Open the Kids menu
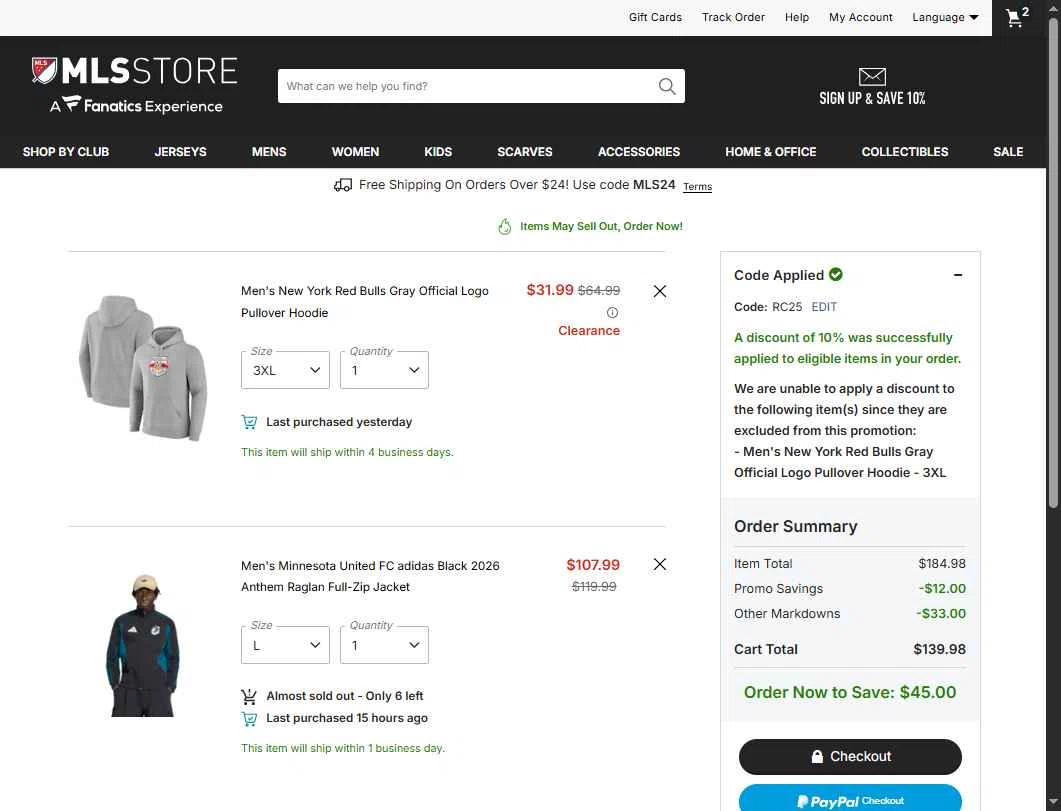Screen dimensions: 1061x811 [438, 152]
